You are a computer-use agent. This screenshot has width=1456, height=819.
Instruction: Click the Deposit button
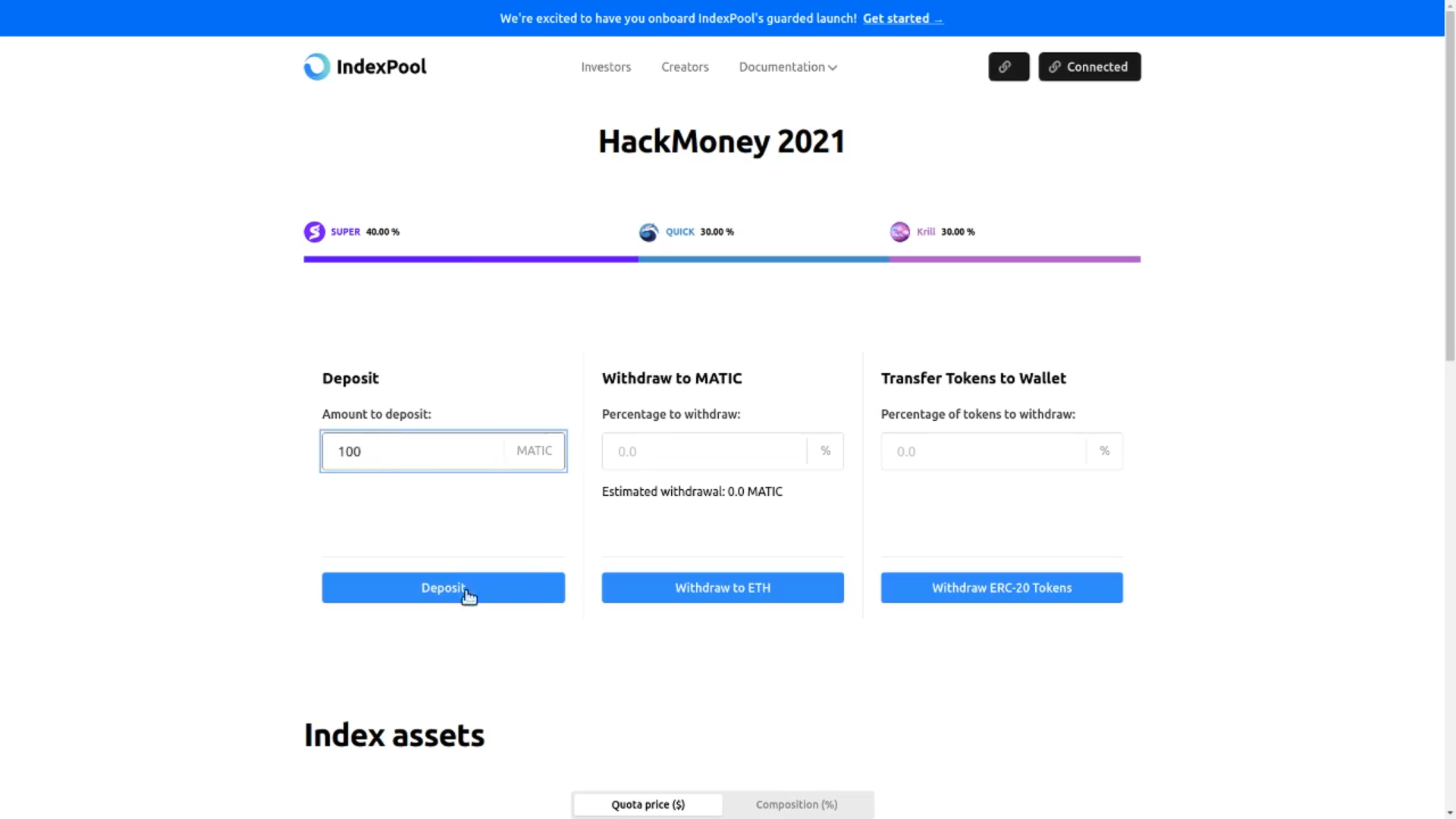443,587
